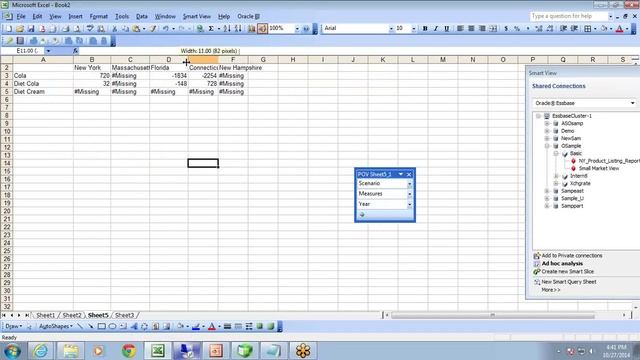Click the horizontal scrollbar thumb
The image size is (640, 360).
[493, 315]
